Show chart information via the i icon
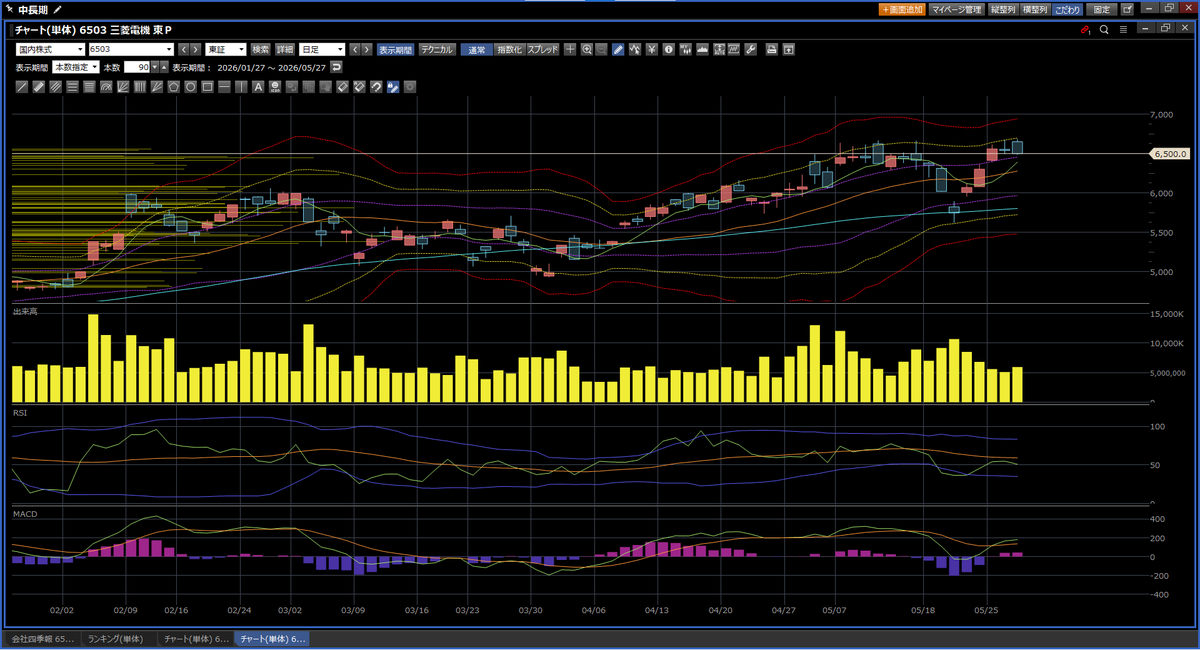1200x650 pixels. (x=668, y=48)
